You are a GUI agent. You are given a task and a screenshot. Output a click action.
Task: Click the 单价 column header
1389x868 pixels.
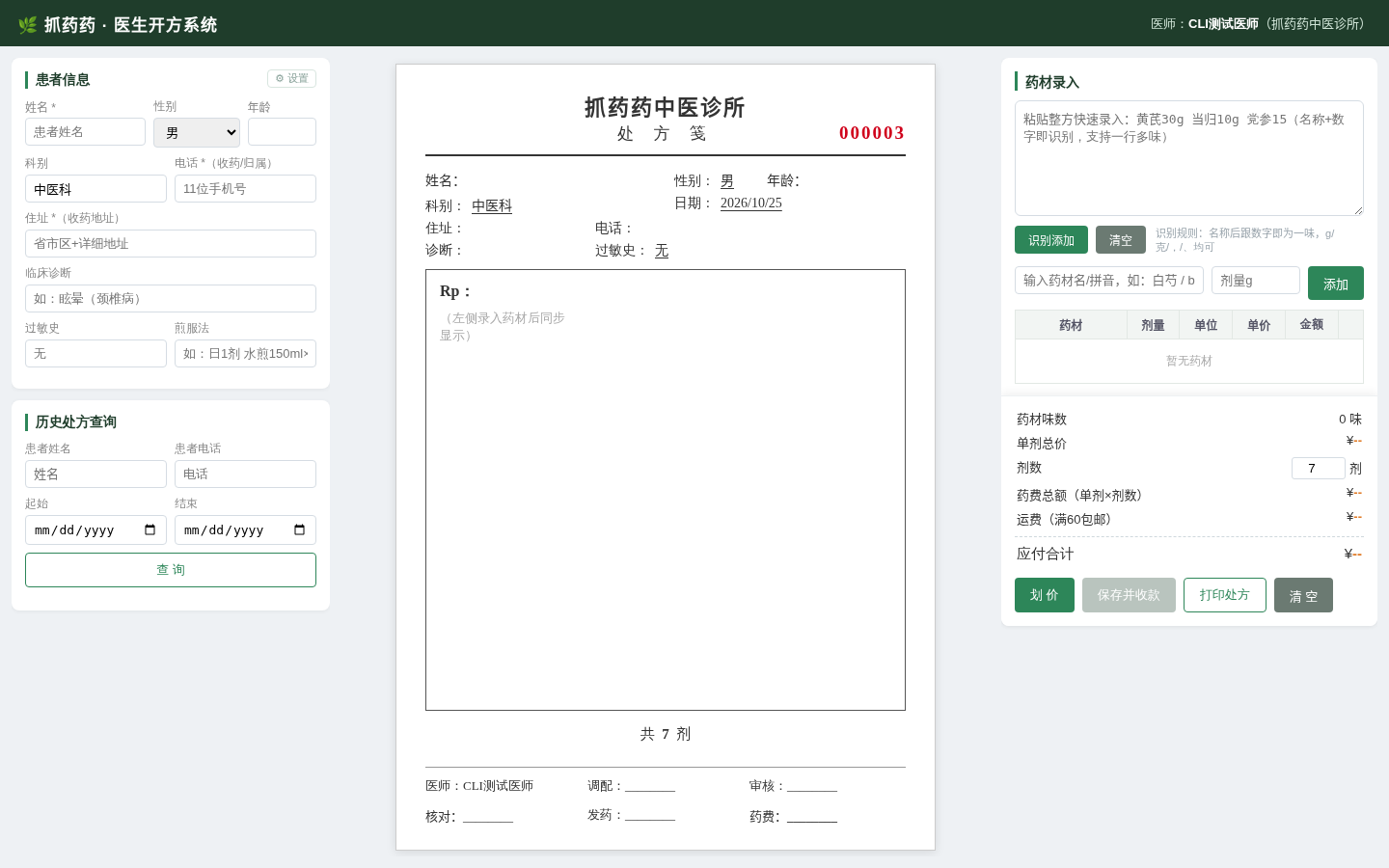pyautogui.click(x=1259, y=325)
